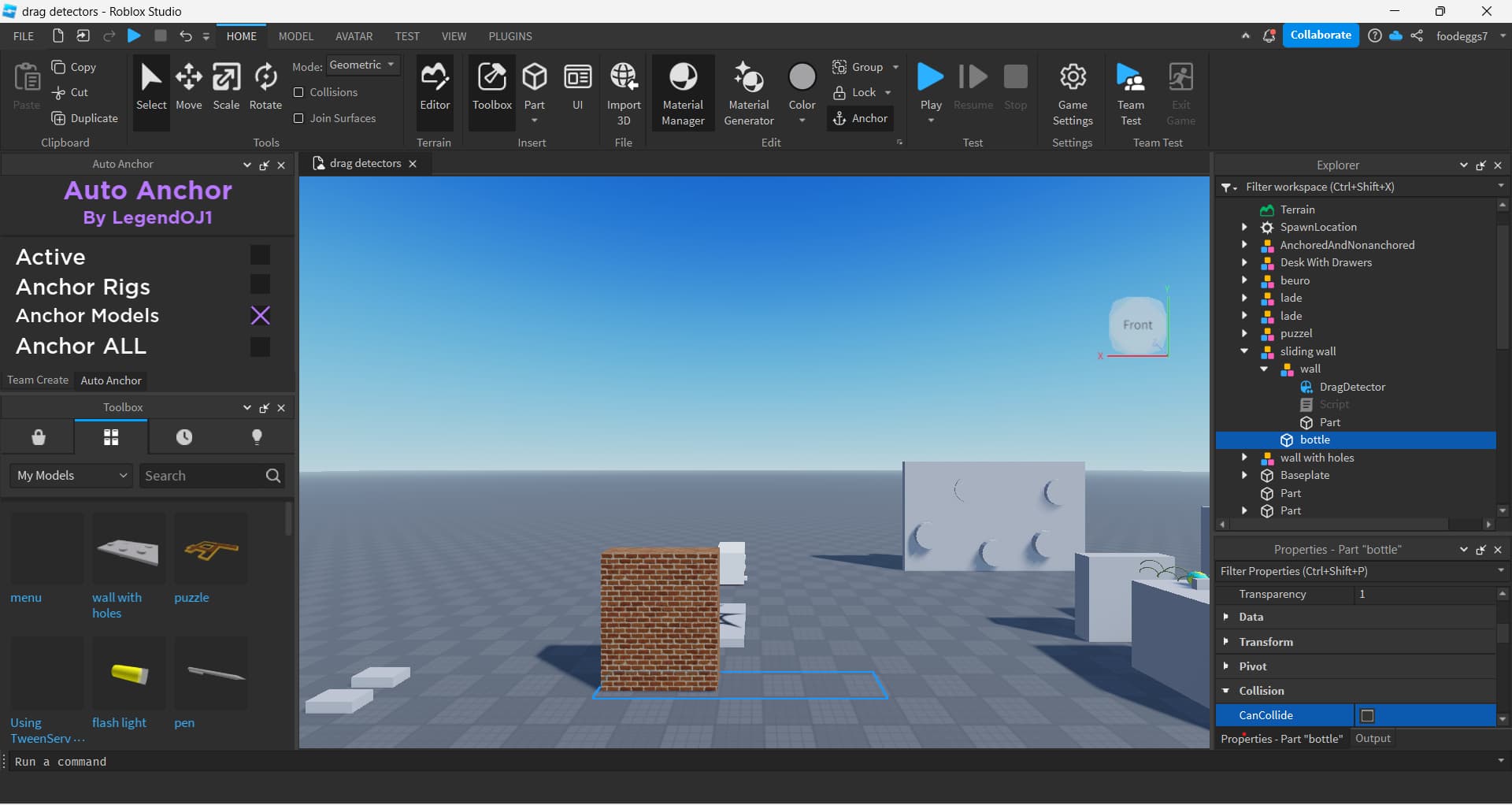This screenshot has width=1512, height=805.
Task: Activate the Scale tool
Action: click(x=226, y=87)
